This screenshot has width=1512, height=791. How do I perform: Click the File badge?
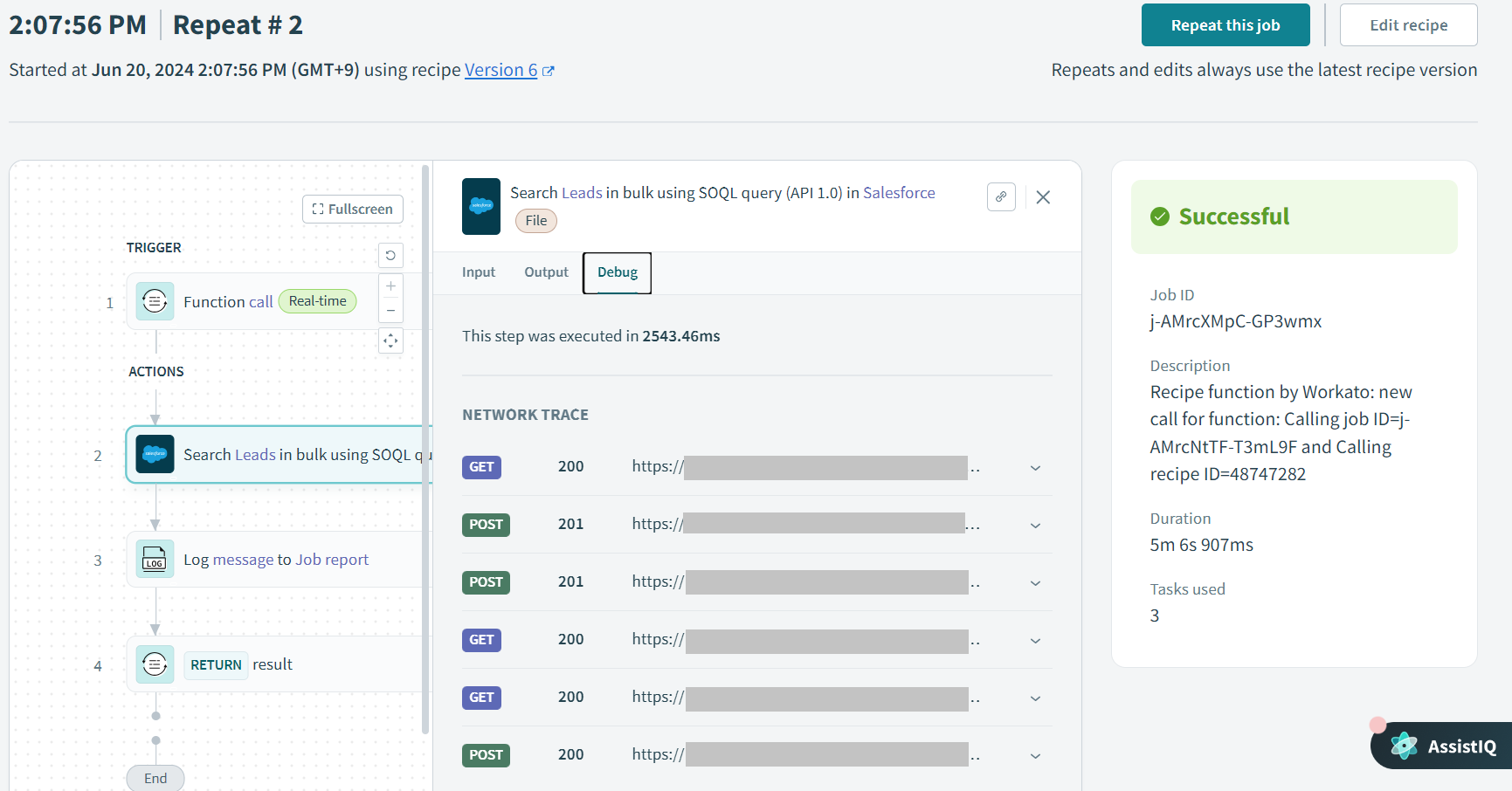(x=536, y=221)
